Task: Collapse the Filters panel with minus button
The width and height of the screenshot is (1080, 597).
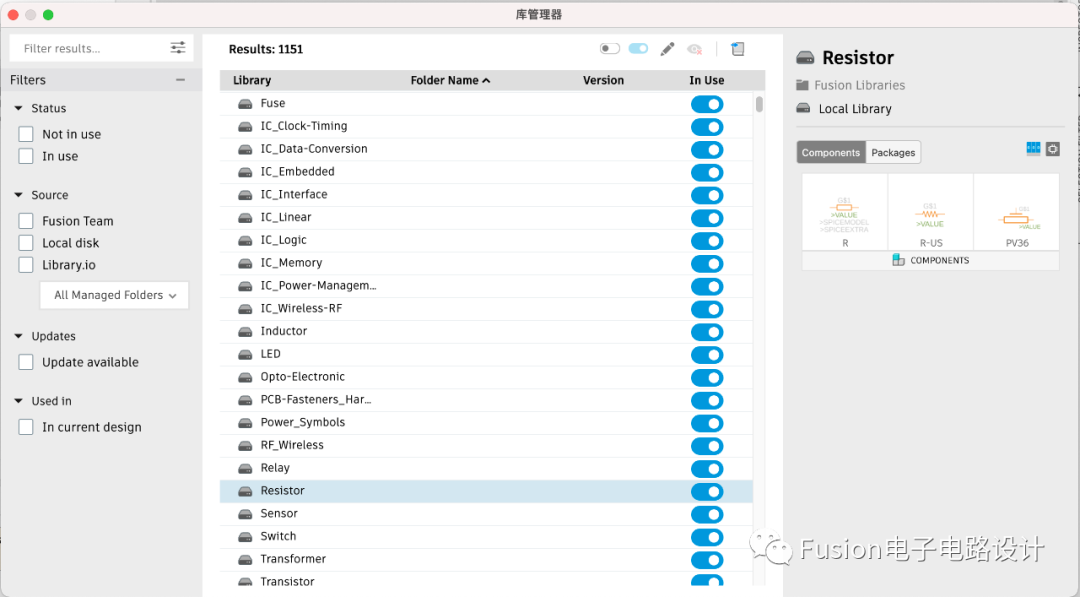Action: tap(180, 80)
